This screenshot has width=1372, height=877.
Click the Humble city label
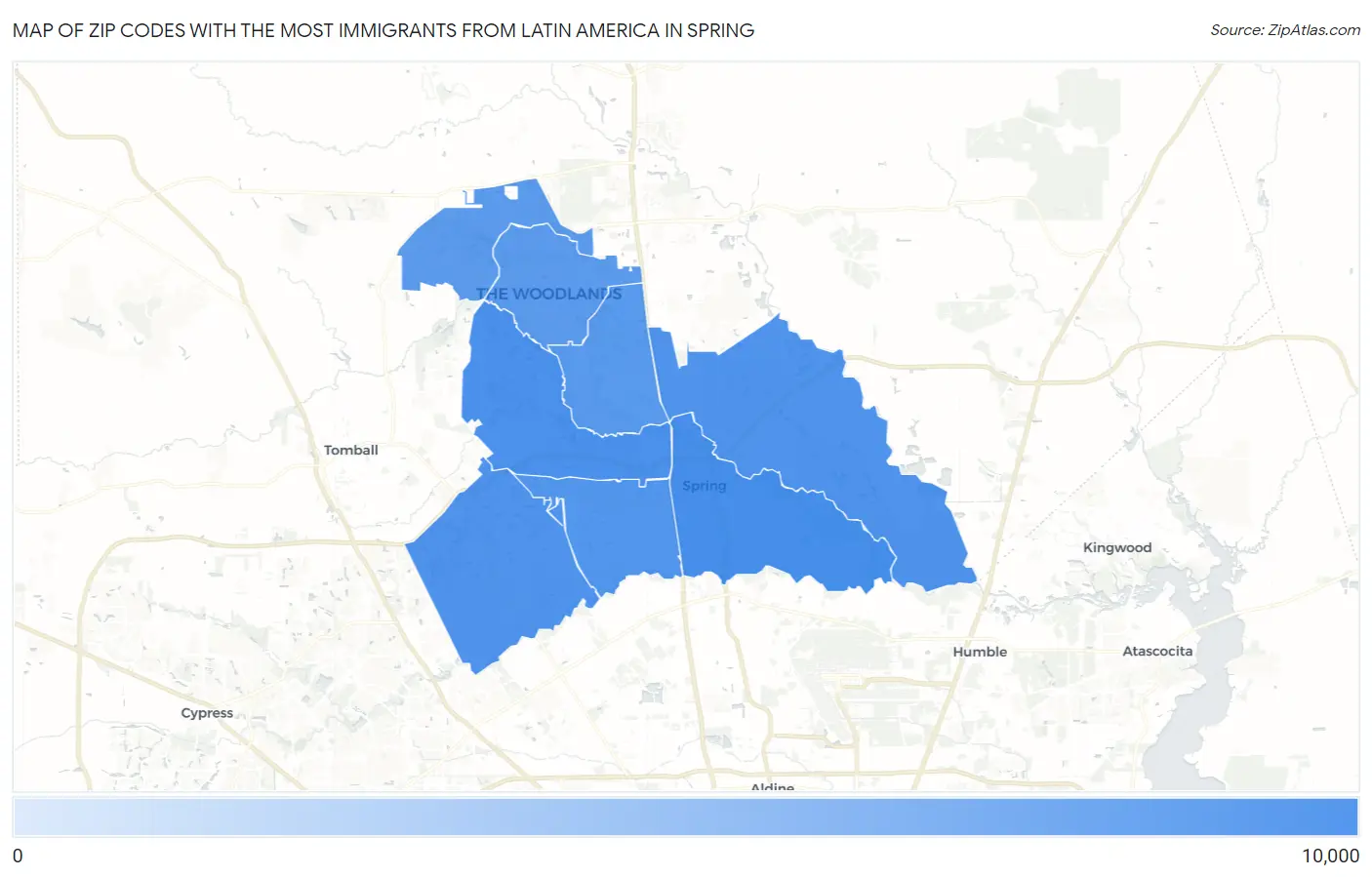[x=980, y=652]
